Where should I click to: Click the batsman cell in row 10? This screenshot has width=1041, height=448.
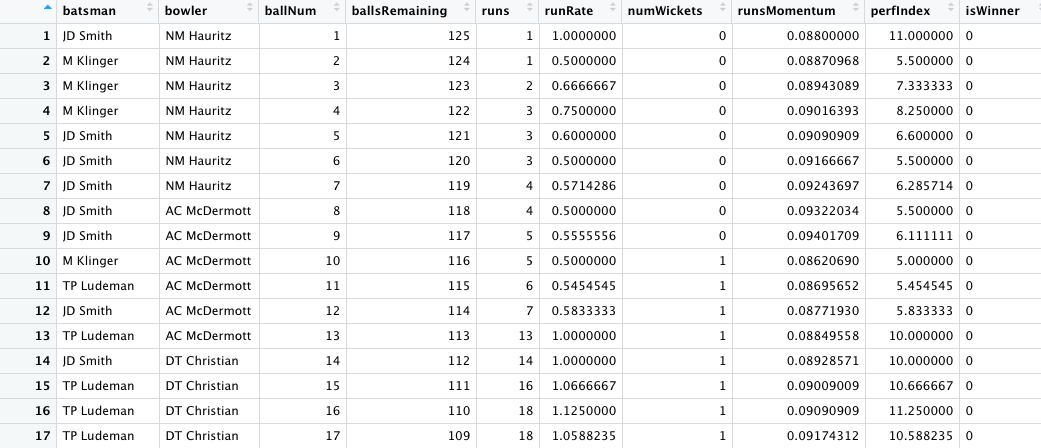pyautogui.click(x=90, y=261)
